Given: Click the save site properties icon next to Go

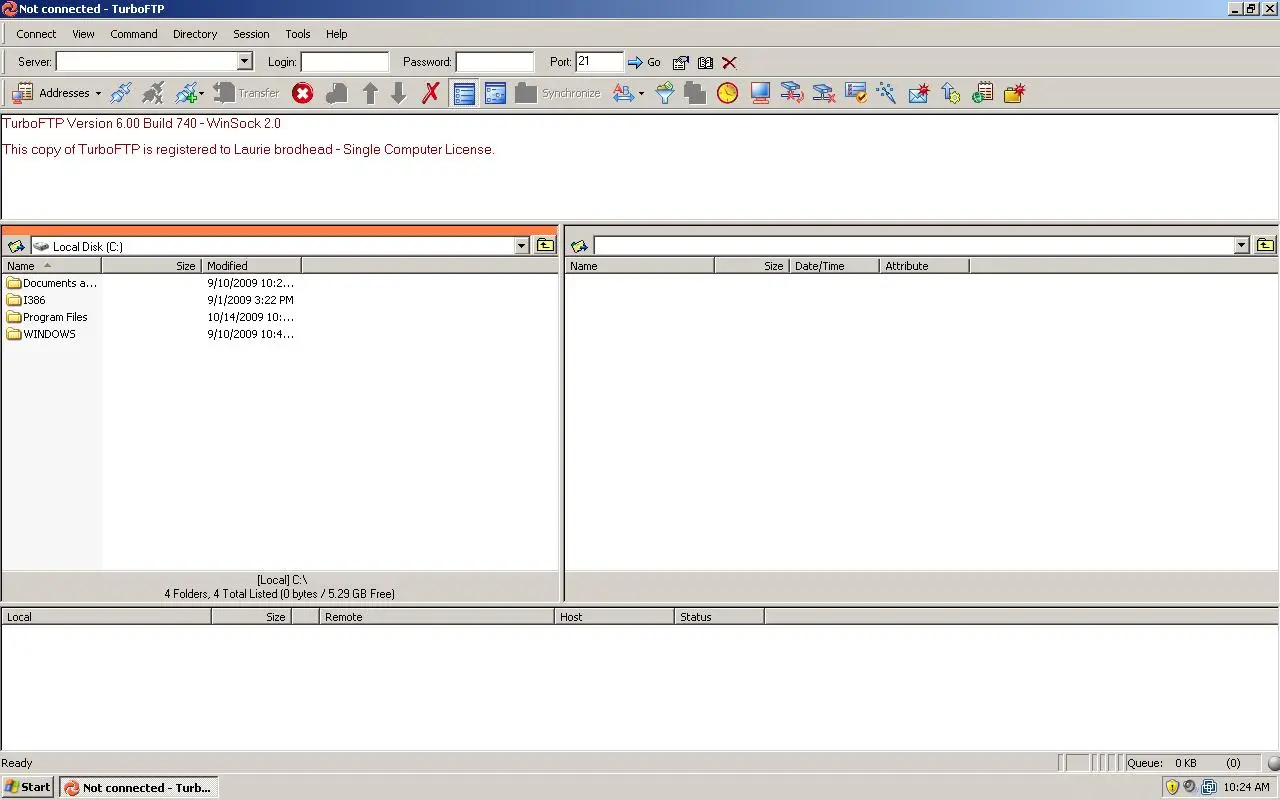Looking at the screenshot, I should 681,62.
